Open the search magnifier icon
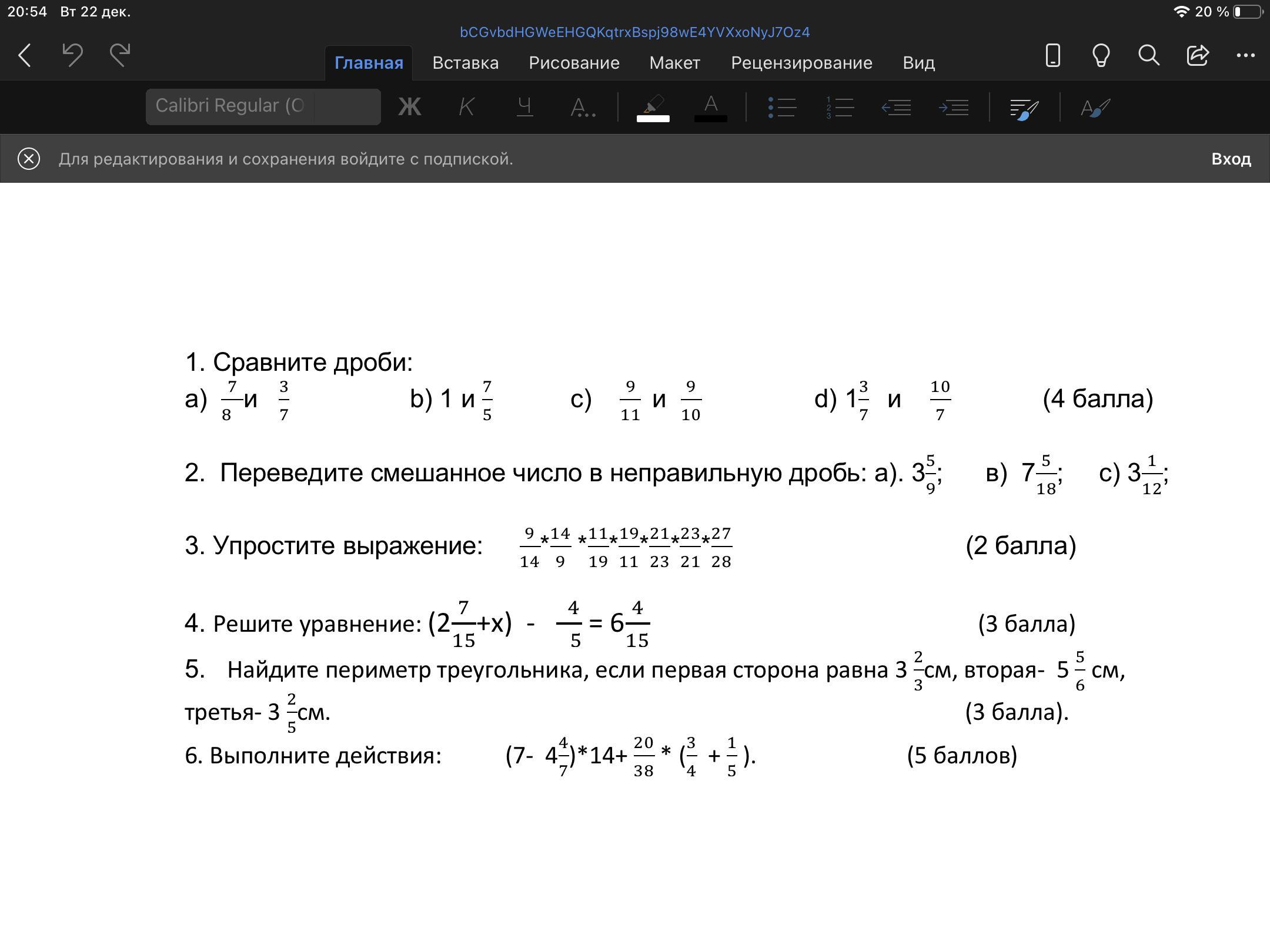The height and width of the screenshot is (952, 1270). pos(1148,55)
